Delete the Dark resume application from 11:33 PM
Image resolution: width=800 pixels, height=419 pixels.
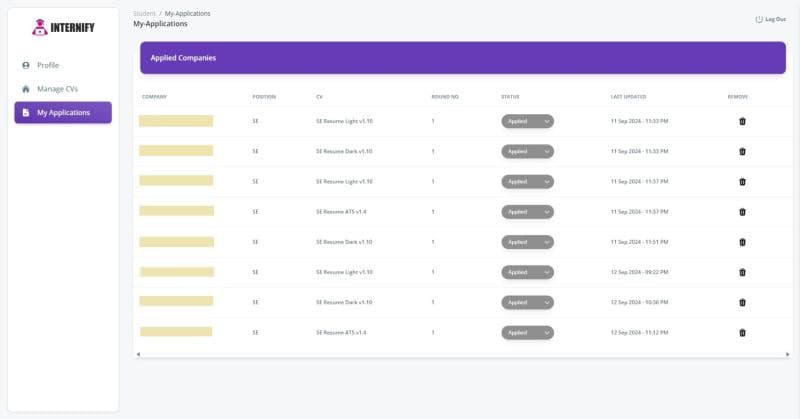742,152
